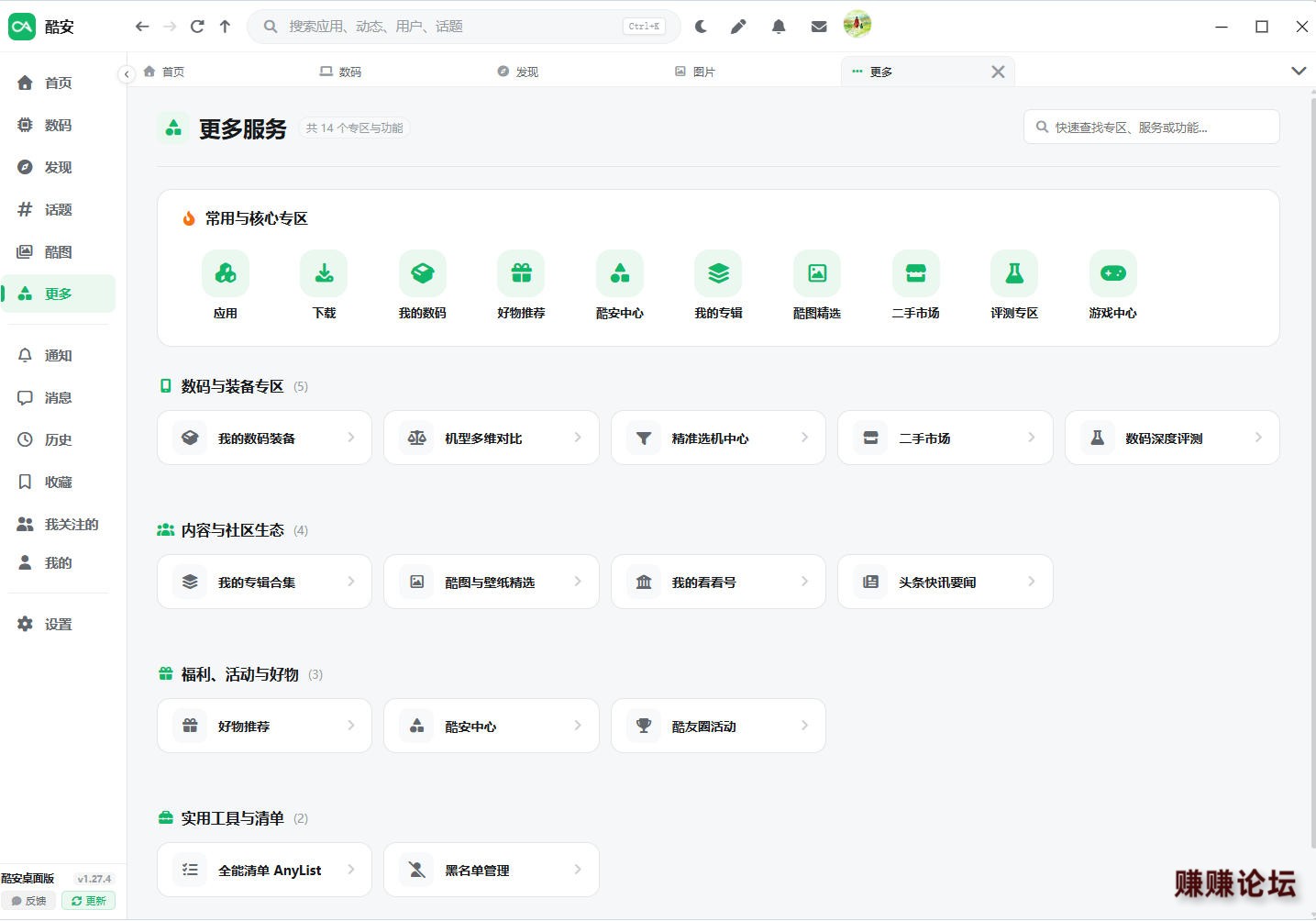The height and width of the screenshot is (921, 1316).
Task: Open the 我的专辑 layers icon
Action: (719, 273)
